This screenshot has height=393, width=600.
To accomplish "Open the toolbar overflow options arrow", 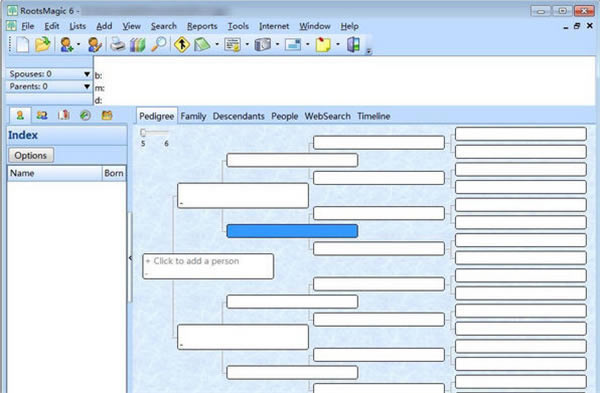I will point(368,51).
